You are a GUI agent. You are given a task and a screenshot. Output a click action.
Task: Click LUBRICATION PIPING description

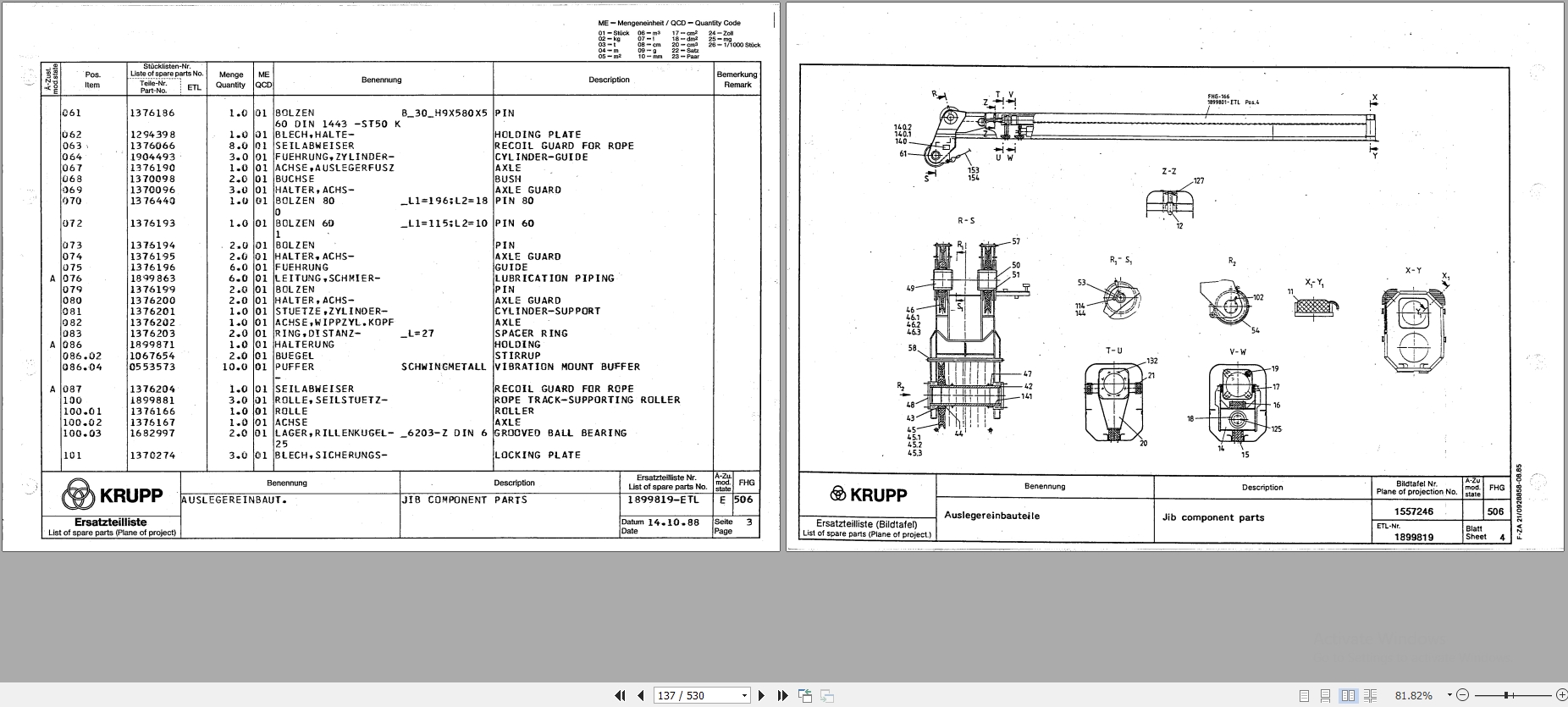coord(555,278)
